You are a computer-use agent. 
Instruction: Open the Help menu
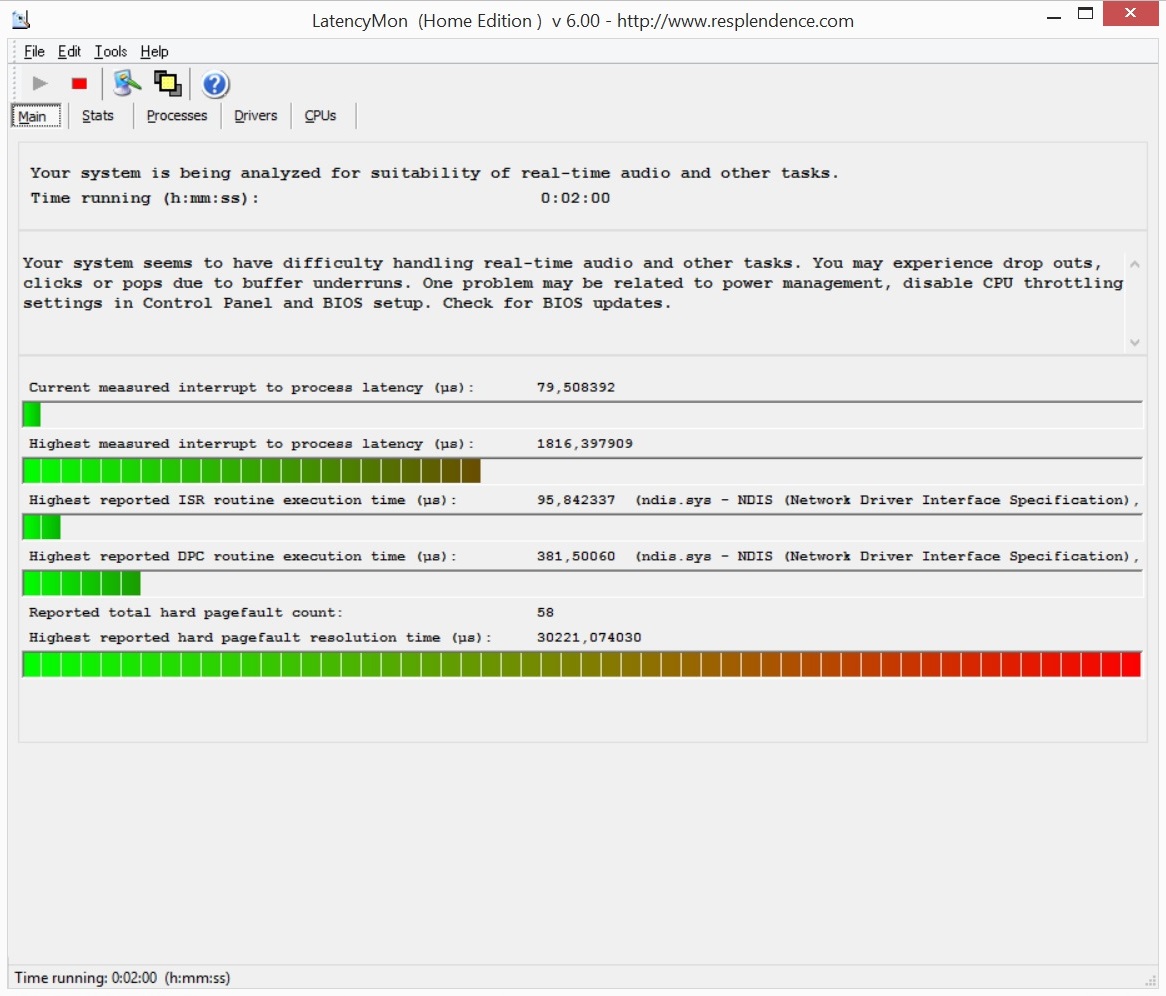[154, 51]
